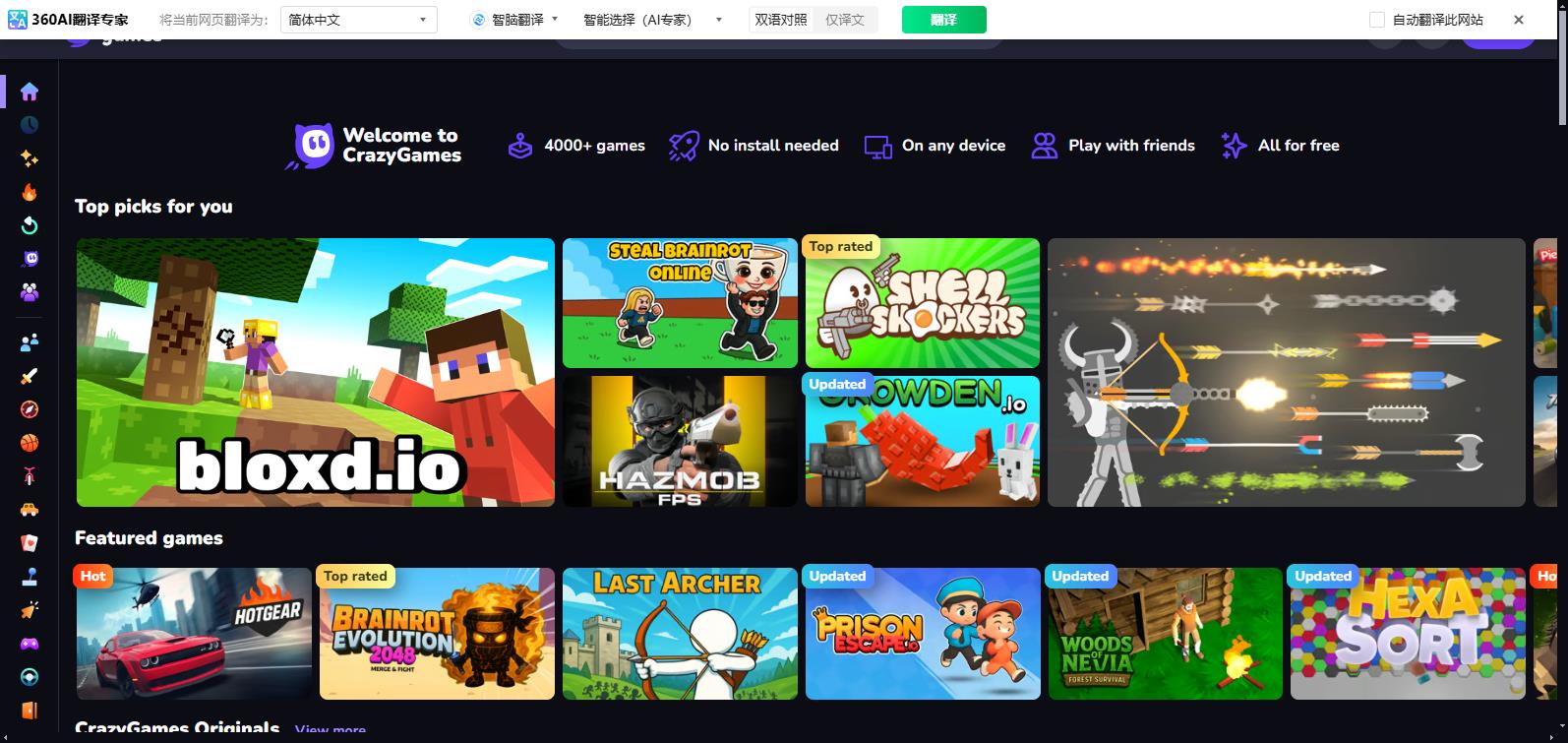This screenshot has height=743, width=1568.
Task: Click the green 翻译 translate button
Action: point(943,20)
